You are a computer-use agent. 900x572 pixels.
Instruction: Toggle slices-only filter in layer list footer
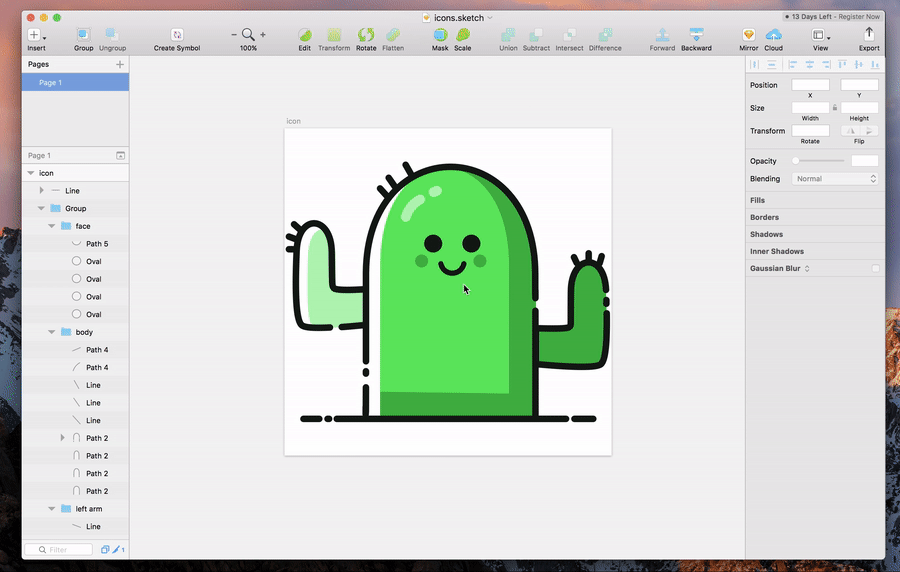[x=118, y=549]
